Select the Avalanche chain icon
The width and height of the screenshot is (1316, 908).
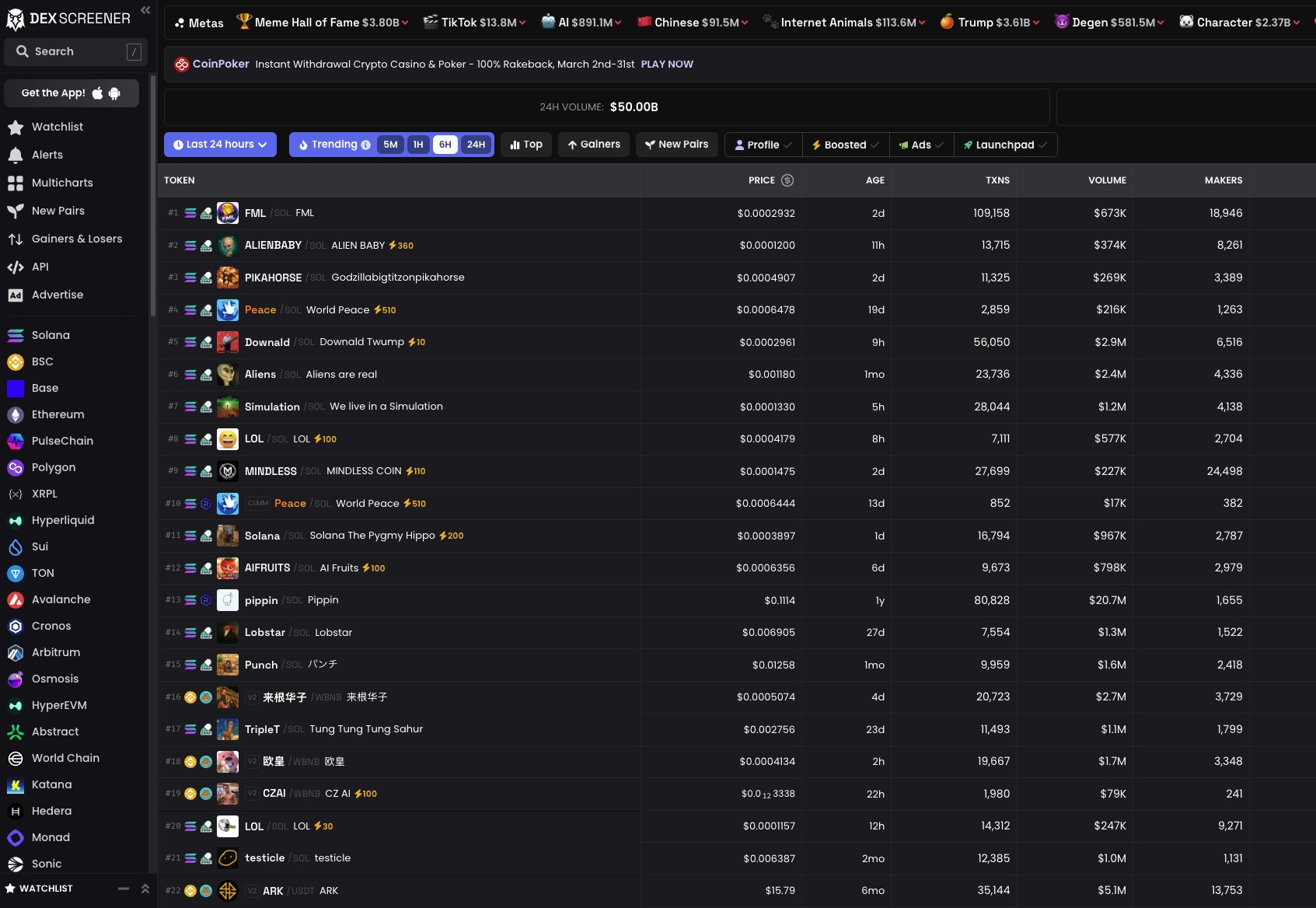click(16, 599)
